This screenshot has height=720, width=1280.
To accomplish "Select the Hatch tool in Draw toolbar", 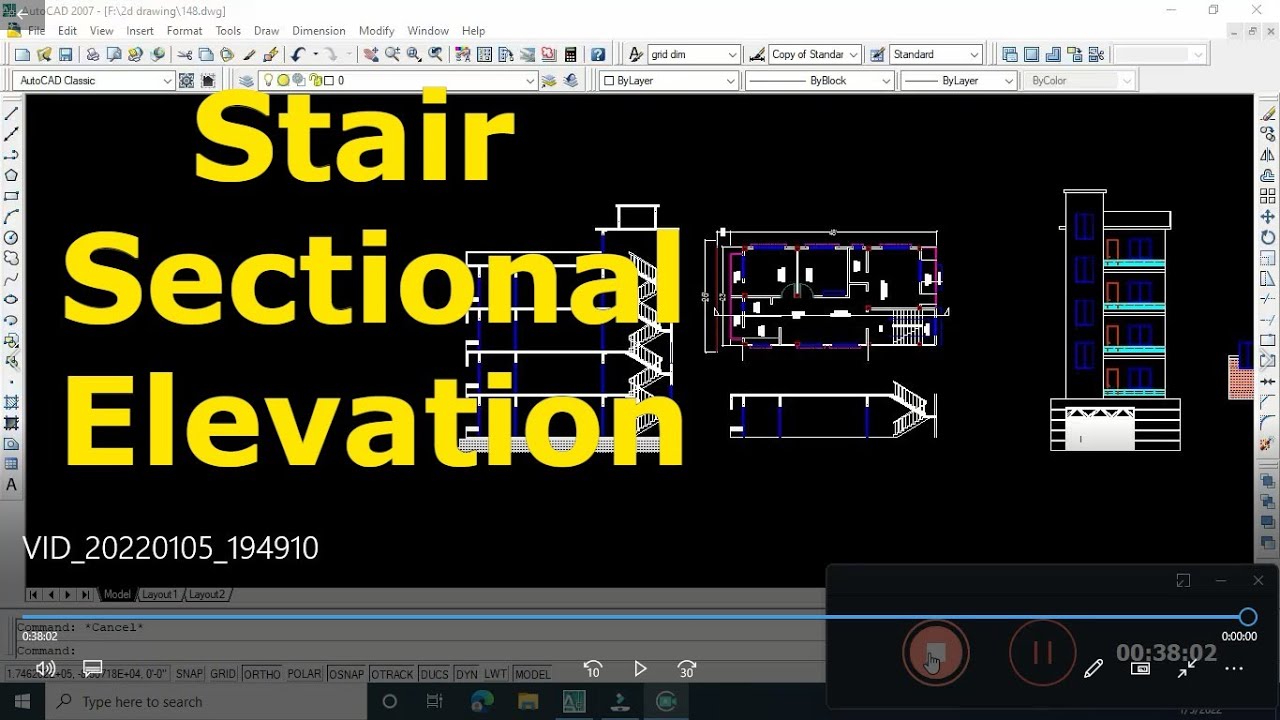I will click(12, 402).
